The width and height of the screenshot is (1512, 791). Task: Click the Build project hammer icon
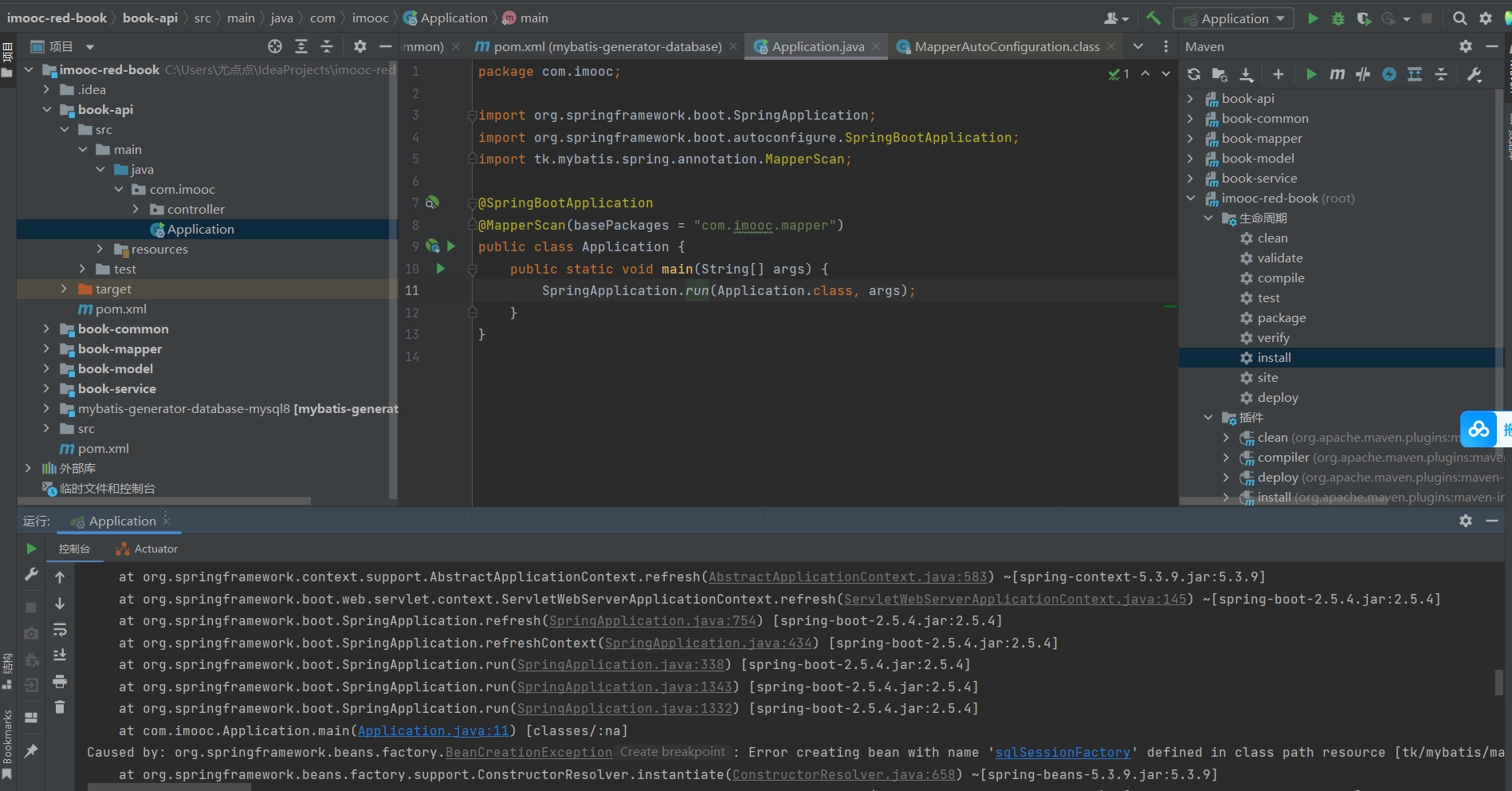1153,18
